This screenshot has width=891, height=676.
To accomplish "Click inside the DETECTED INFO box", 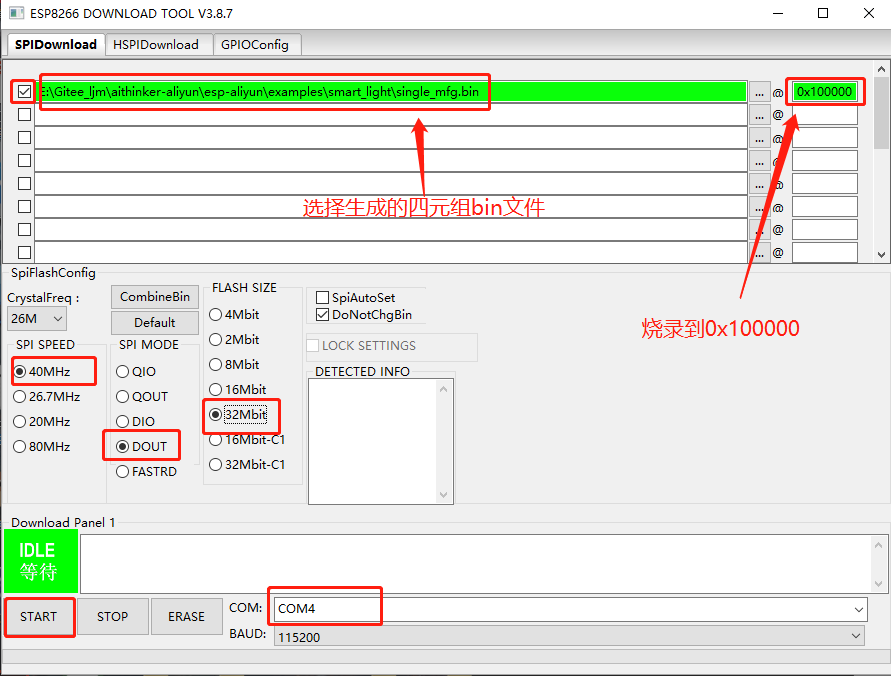I will [381, 441].
